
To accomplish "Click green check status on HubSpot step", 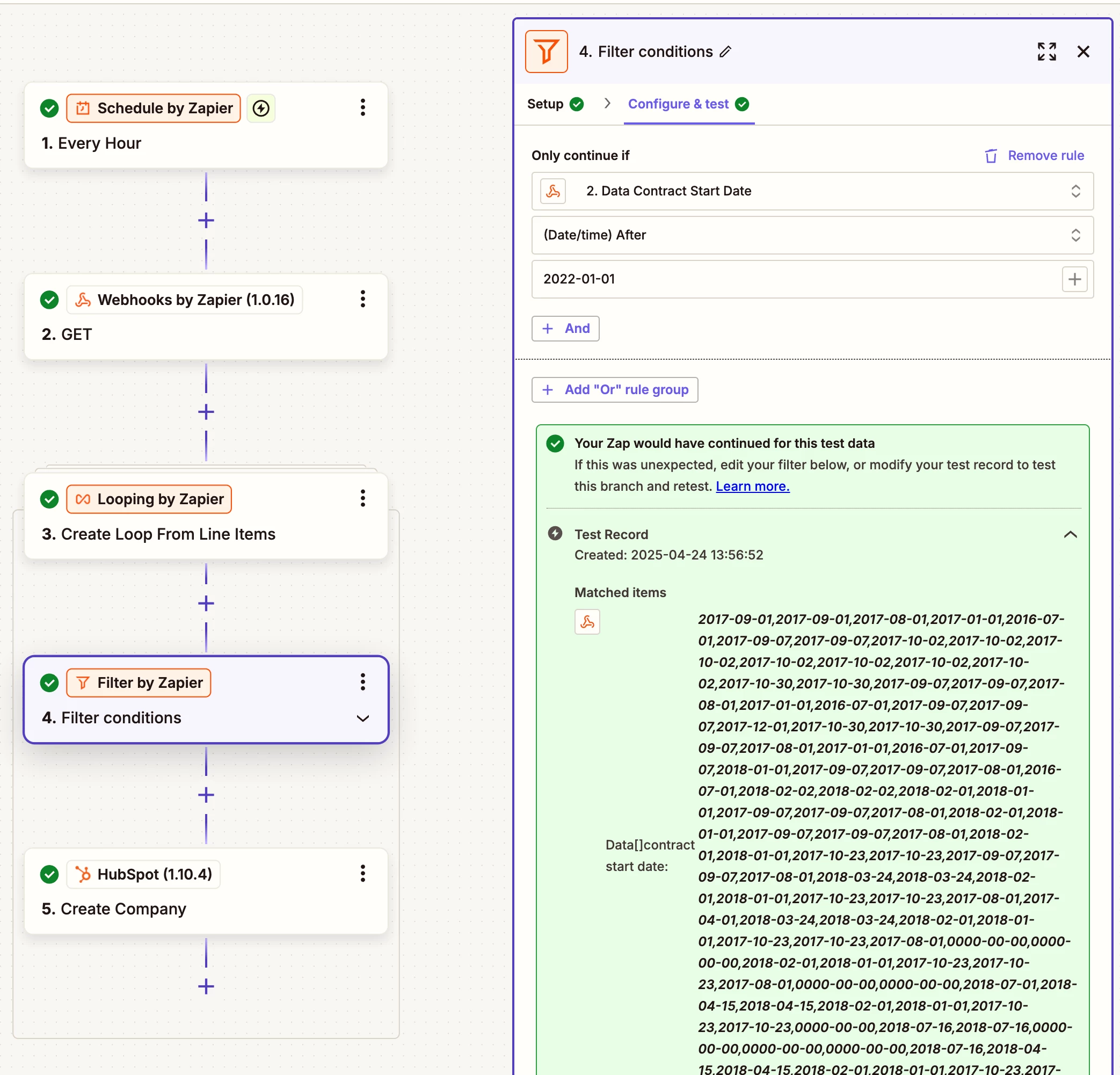I will coord(50,874).
